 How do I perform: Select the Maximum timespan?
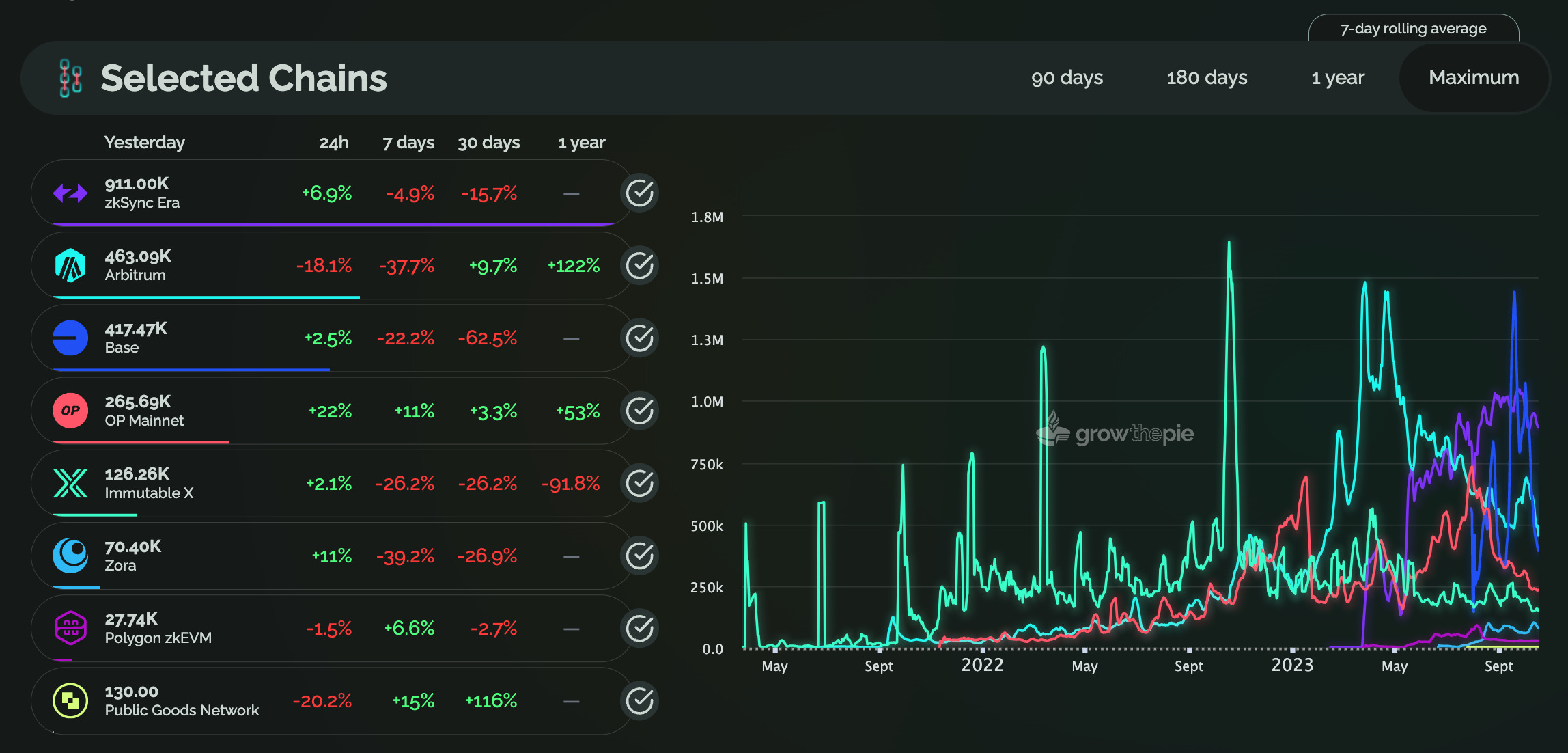1474,78
